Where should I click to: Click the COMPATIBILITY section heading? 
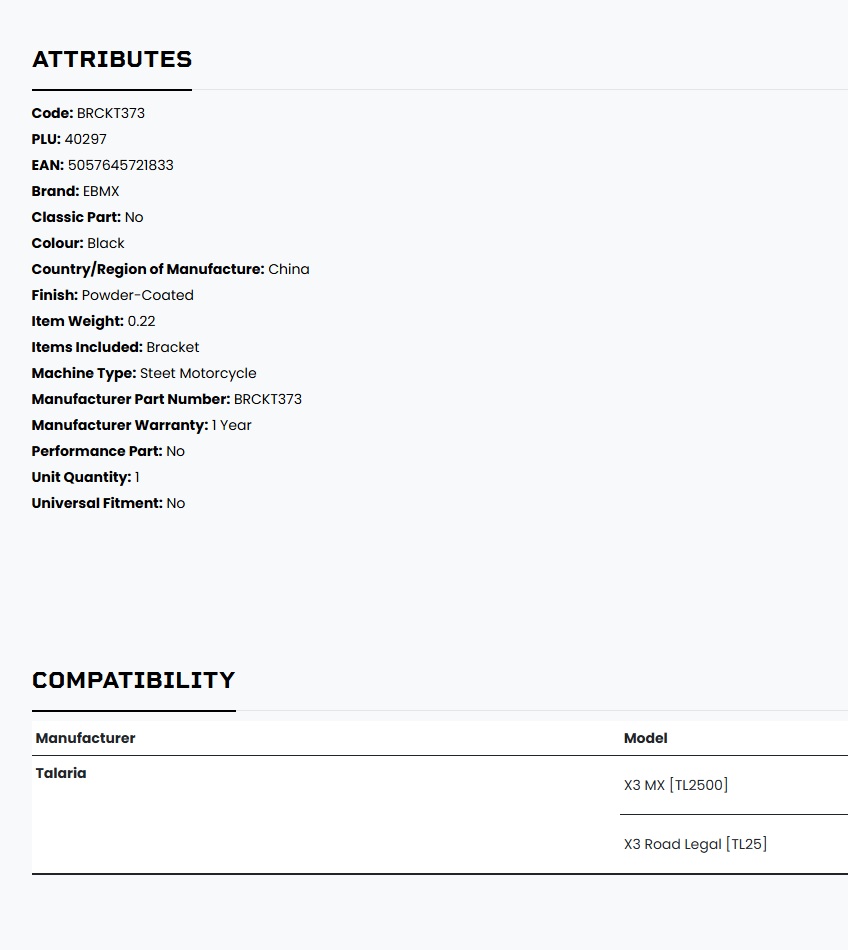[x=133, y=680]
